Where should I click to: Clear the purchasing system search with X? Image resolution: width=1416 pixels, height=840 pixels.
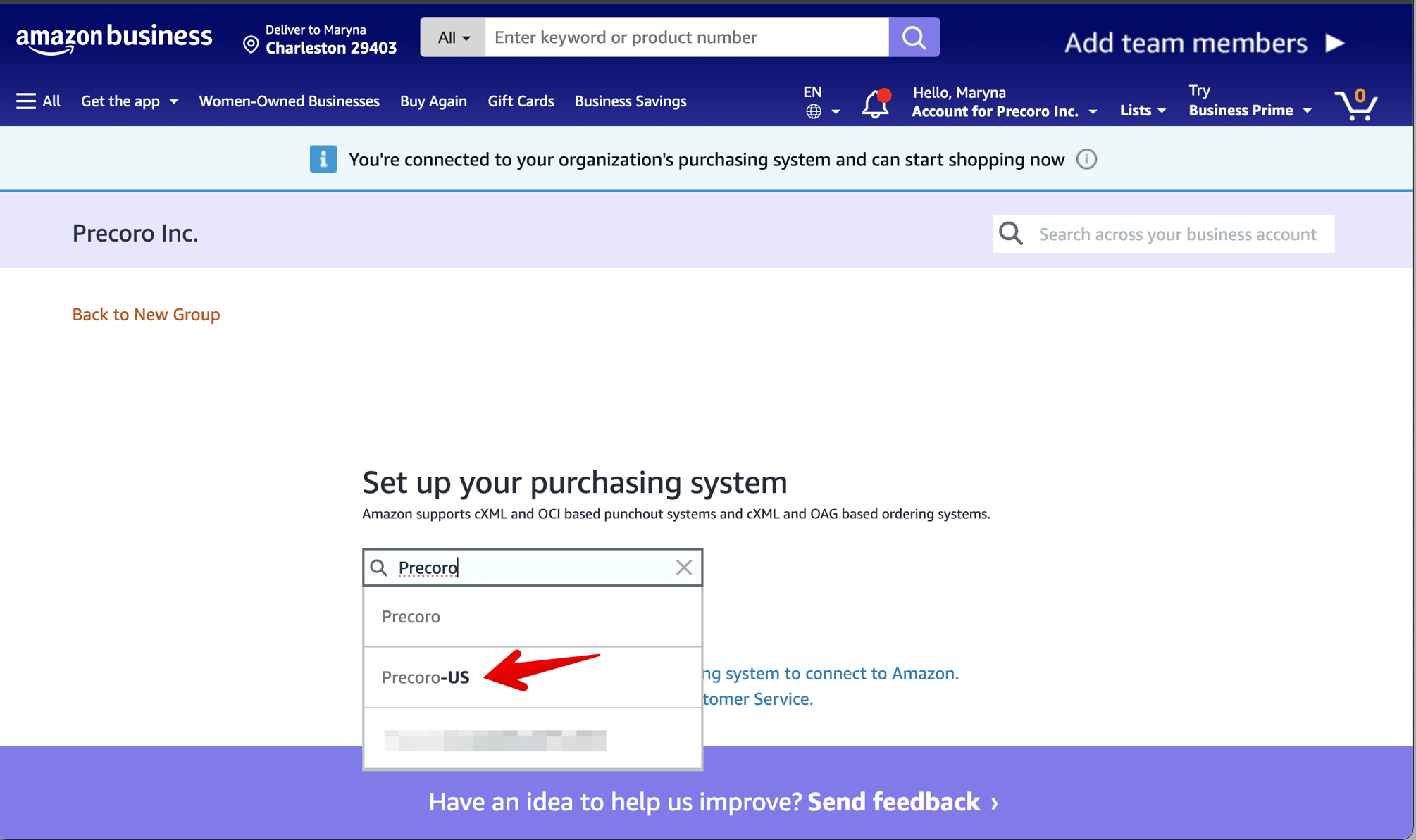(683, 567)
